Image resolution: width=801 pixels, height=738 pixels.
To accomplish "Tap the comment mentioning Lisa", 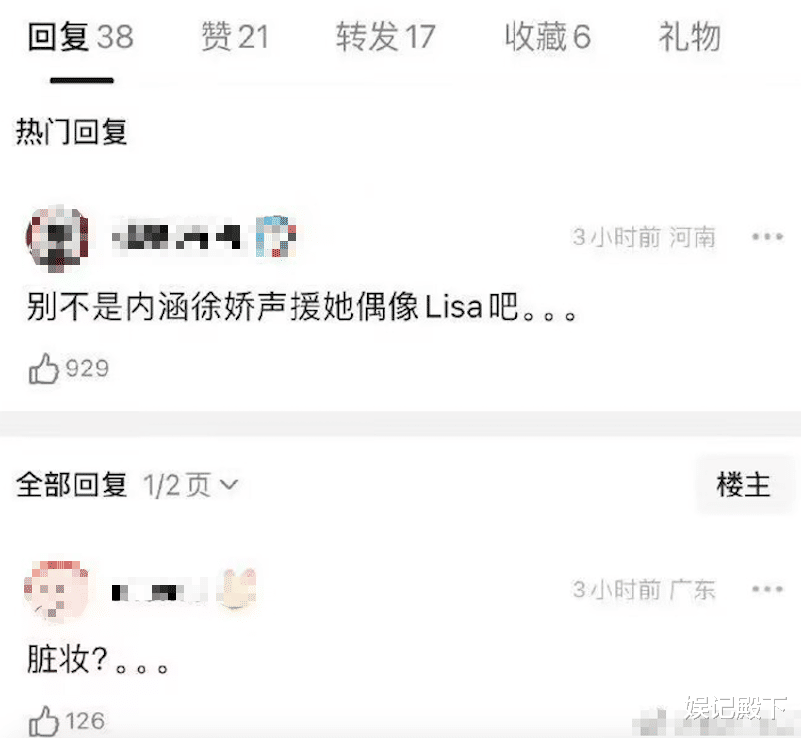I will pyautogui.click(x=301, y=307).
